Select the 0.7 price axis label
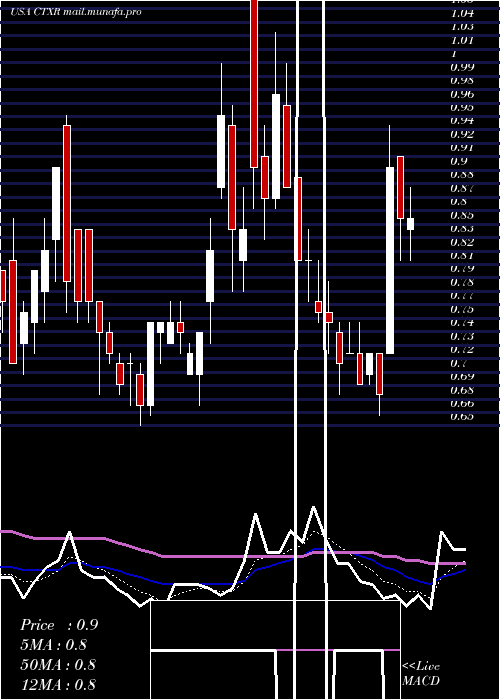 tap(459, 363)
